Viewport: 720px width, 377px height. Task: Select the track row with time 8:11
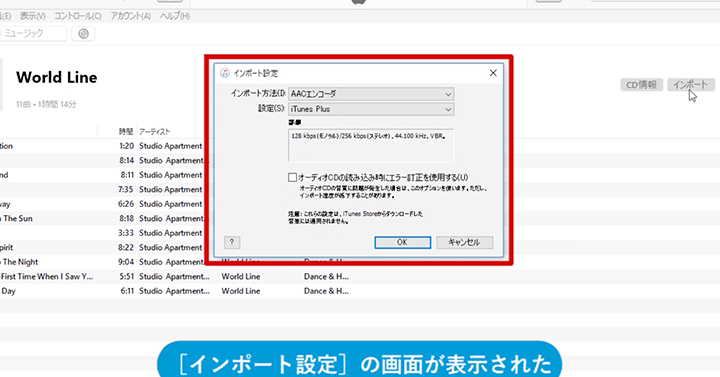coord(102,175)
